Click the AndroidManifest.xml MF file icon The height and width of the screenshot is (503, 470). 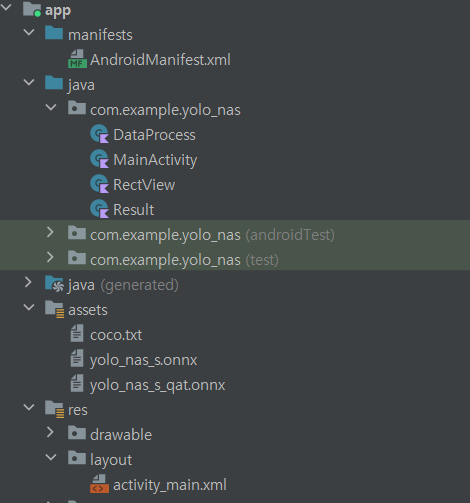coord(77,59)
